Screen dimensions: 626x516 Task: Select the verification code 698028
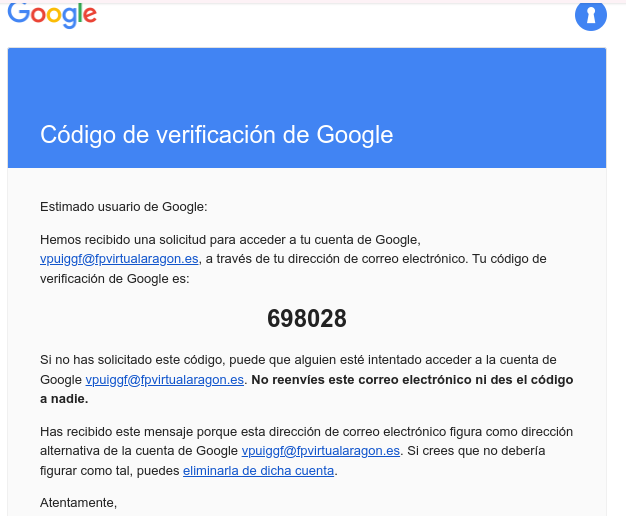[307, 319]
